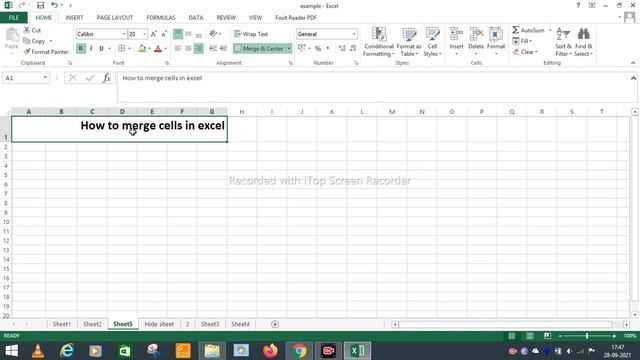This screenshot has width=640, height=360.
Task: Open Find & Select binoculars
Action: tap(583, 42)
